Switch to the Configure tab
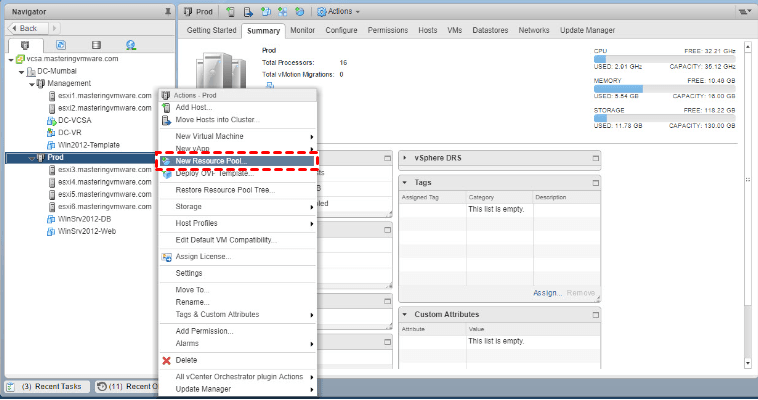 341,30
